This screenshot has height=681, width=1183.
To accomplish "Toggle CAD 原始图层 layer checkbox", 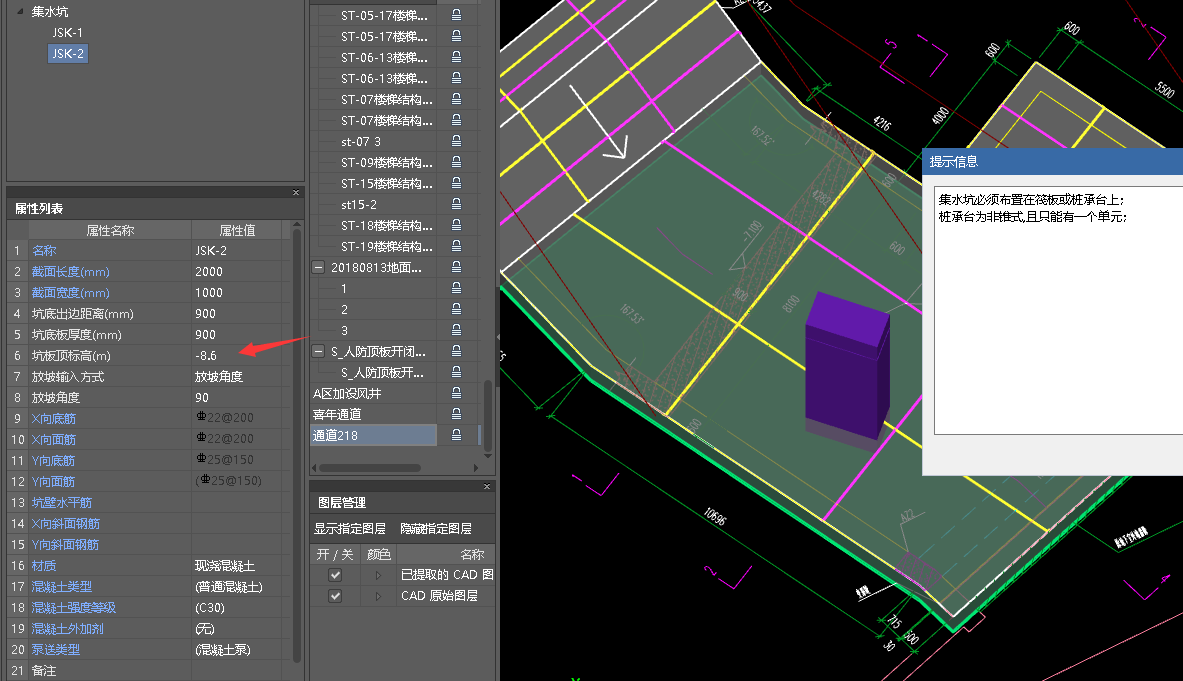I will click(x=335, y=596).
